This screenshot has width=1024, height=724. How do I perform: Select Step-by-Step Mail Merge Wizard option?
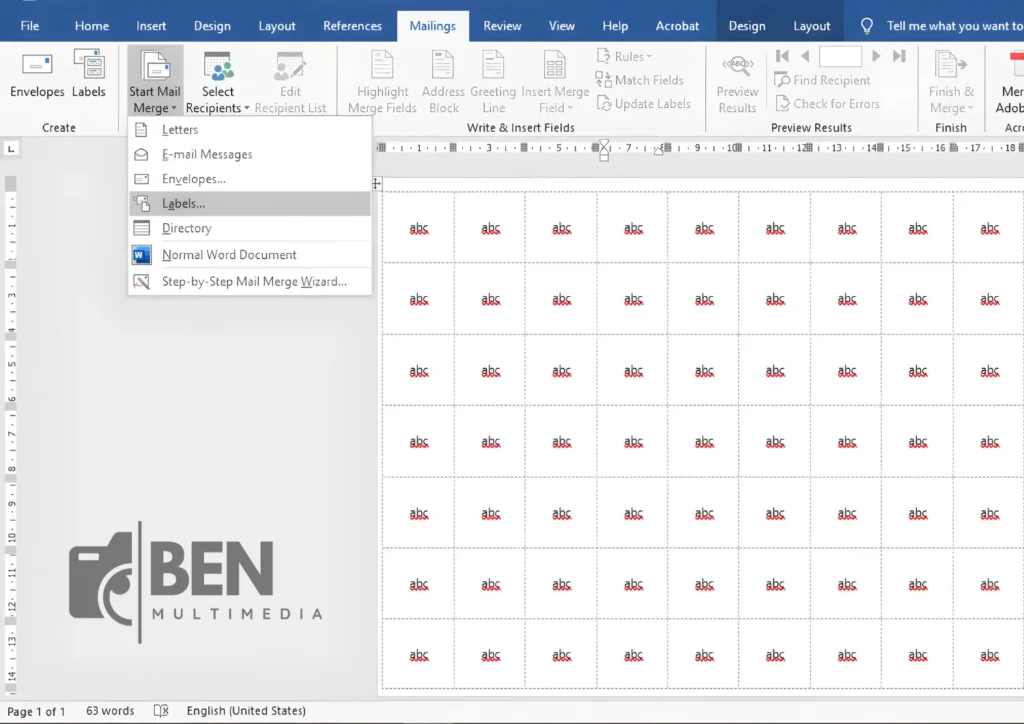[254, 282]
